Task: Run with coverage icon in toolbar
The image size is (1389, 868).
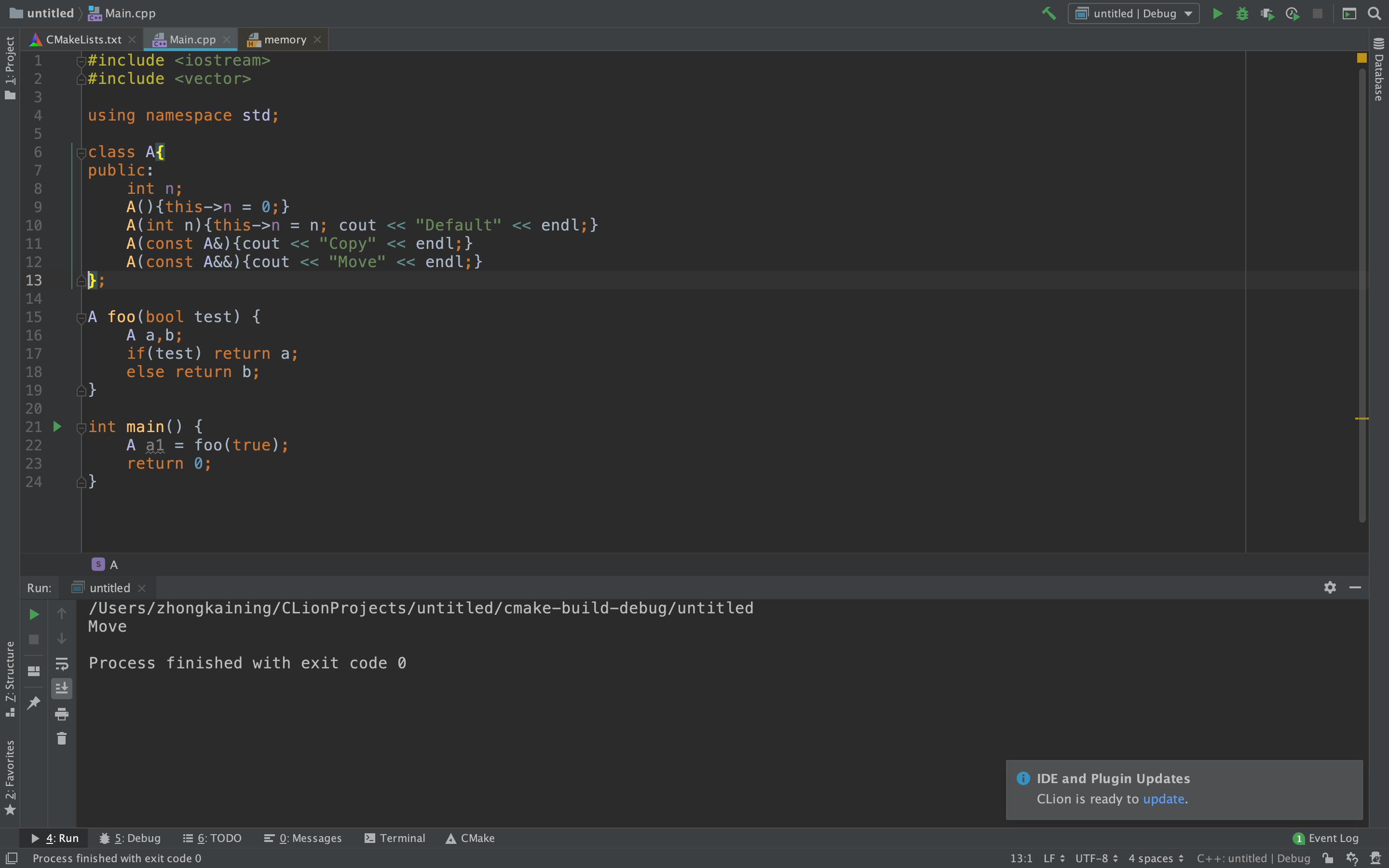Action: point(1267,13)
